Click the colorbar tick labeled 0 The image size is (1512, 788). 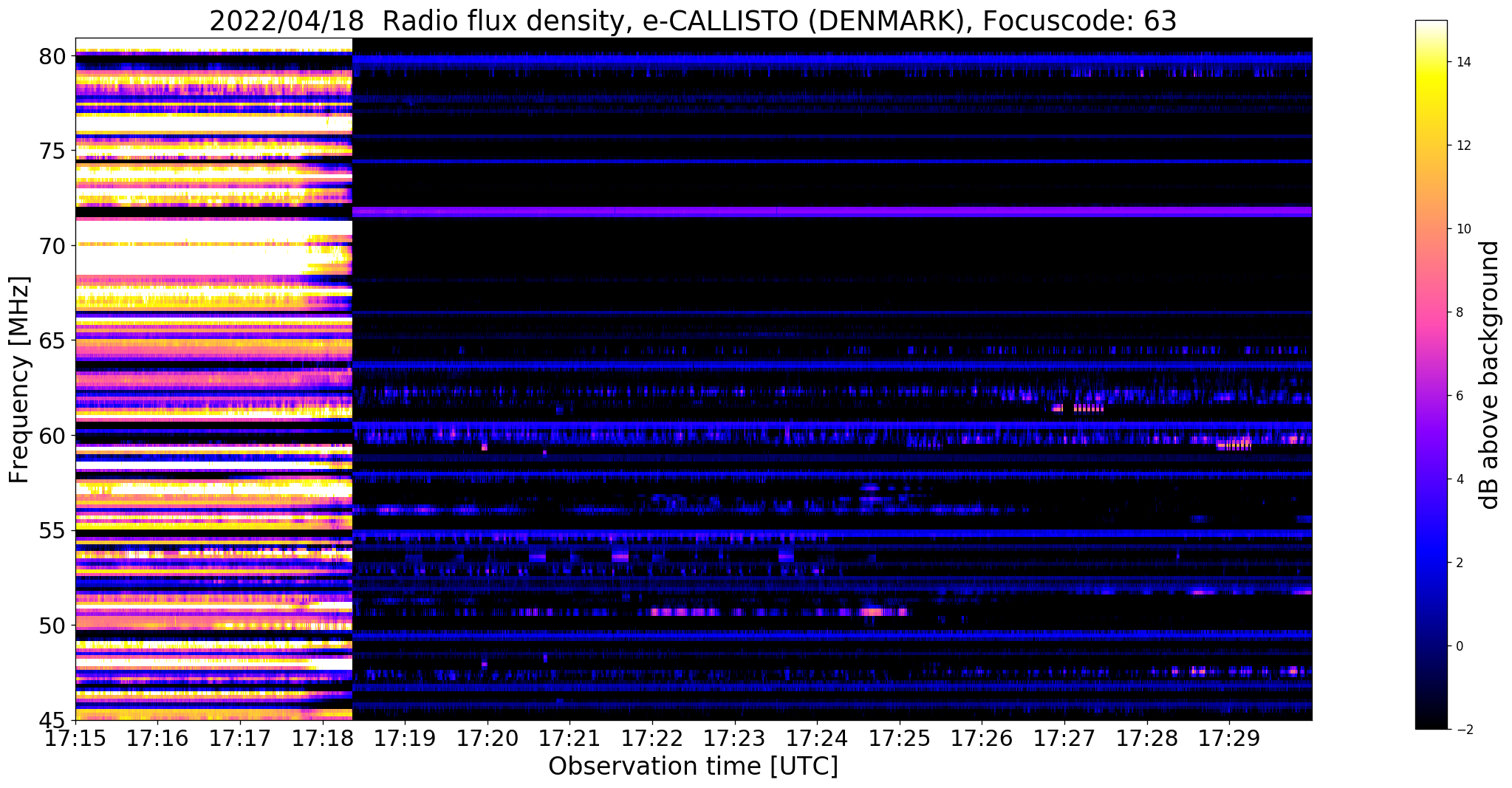coord(1458,646)
